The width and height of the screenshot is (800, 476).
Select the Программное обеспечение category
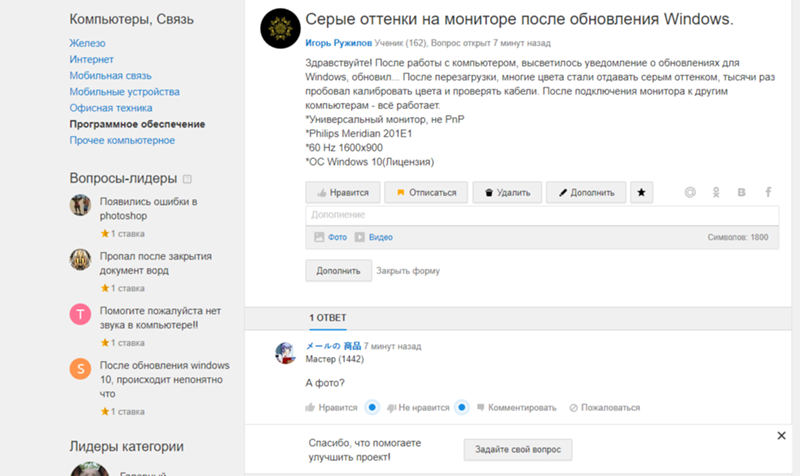[137, 124]
